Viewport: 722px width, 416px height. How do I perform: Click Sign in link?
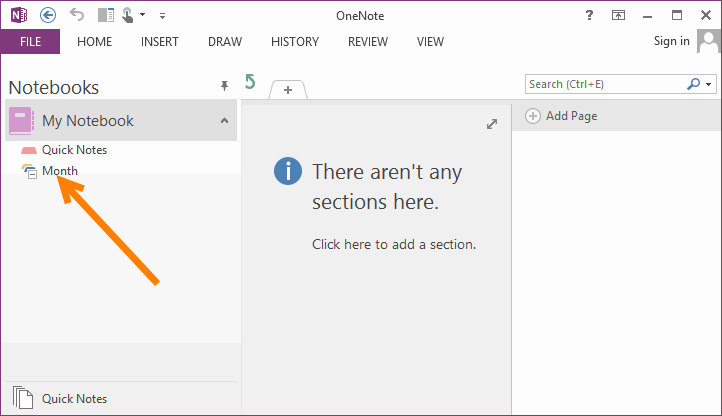click(671, 41)
